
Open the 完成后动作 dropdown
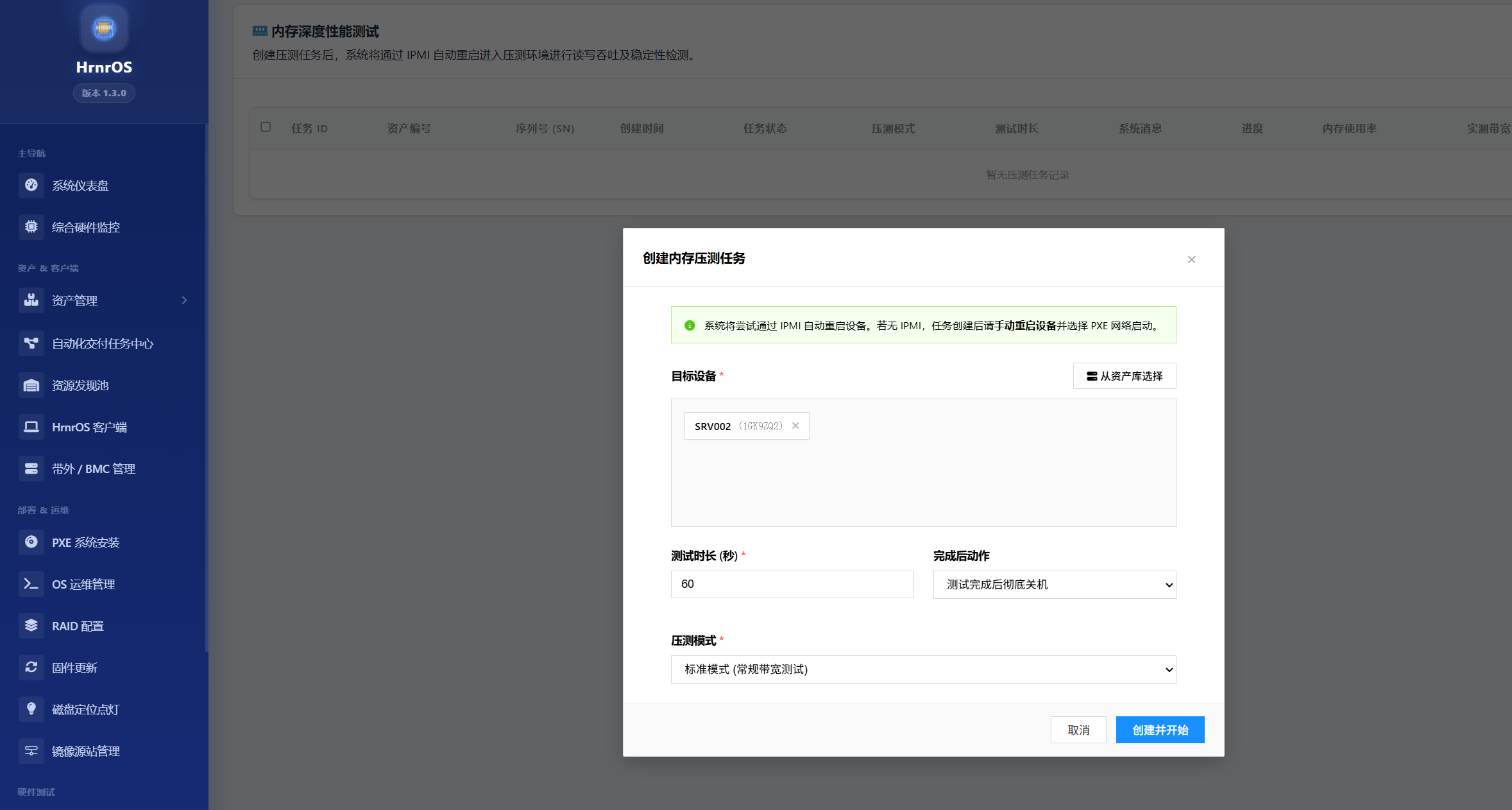coord(1054,585)
